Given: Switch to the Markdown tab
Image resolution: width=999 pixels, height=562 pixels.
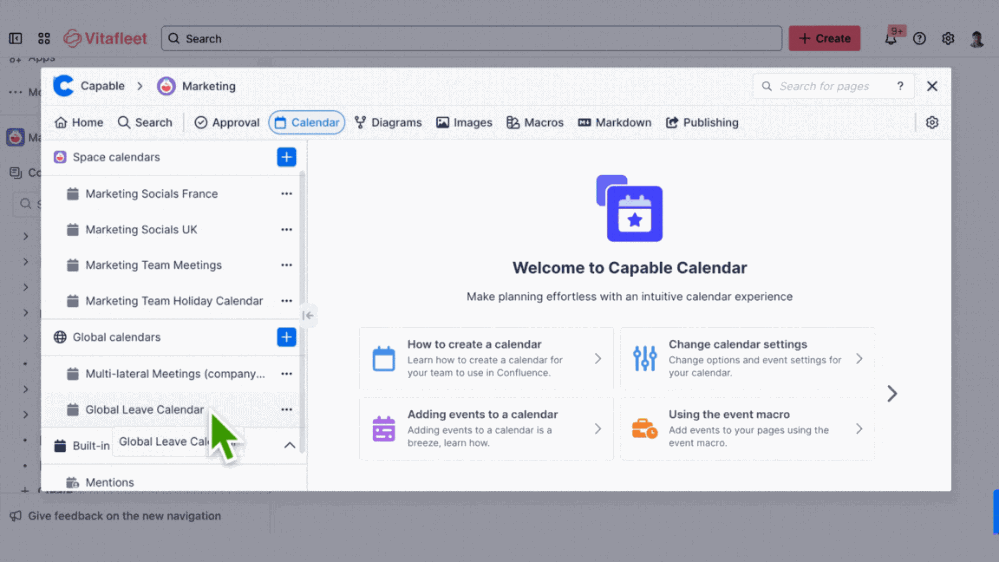Looking at the screenshot, I should point(615,122).
